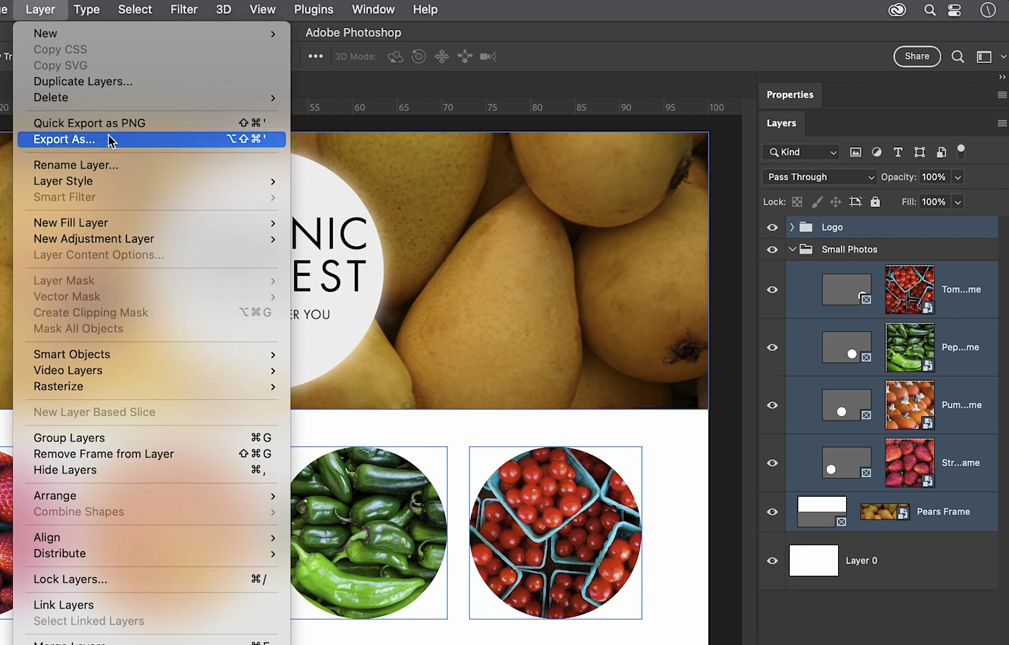Hide the Pum...me layer
The width and height of the screenshot is (1009, 645).
point(772,406)
